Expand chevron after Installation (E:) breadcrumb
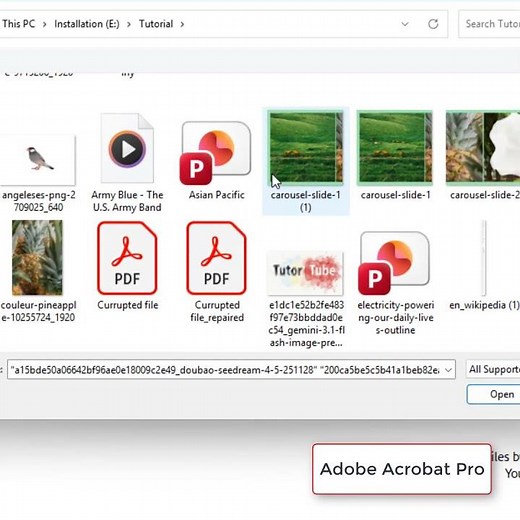The width and height of the screenshot is (520, 520). tap(129, 24)
